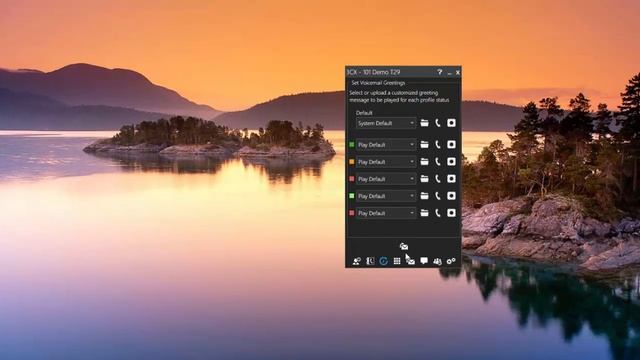Open the conference people icon in the bottom toolbar
This screenshot has height=360, width=640.
pyautogui.click(x=437, y=261)
